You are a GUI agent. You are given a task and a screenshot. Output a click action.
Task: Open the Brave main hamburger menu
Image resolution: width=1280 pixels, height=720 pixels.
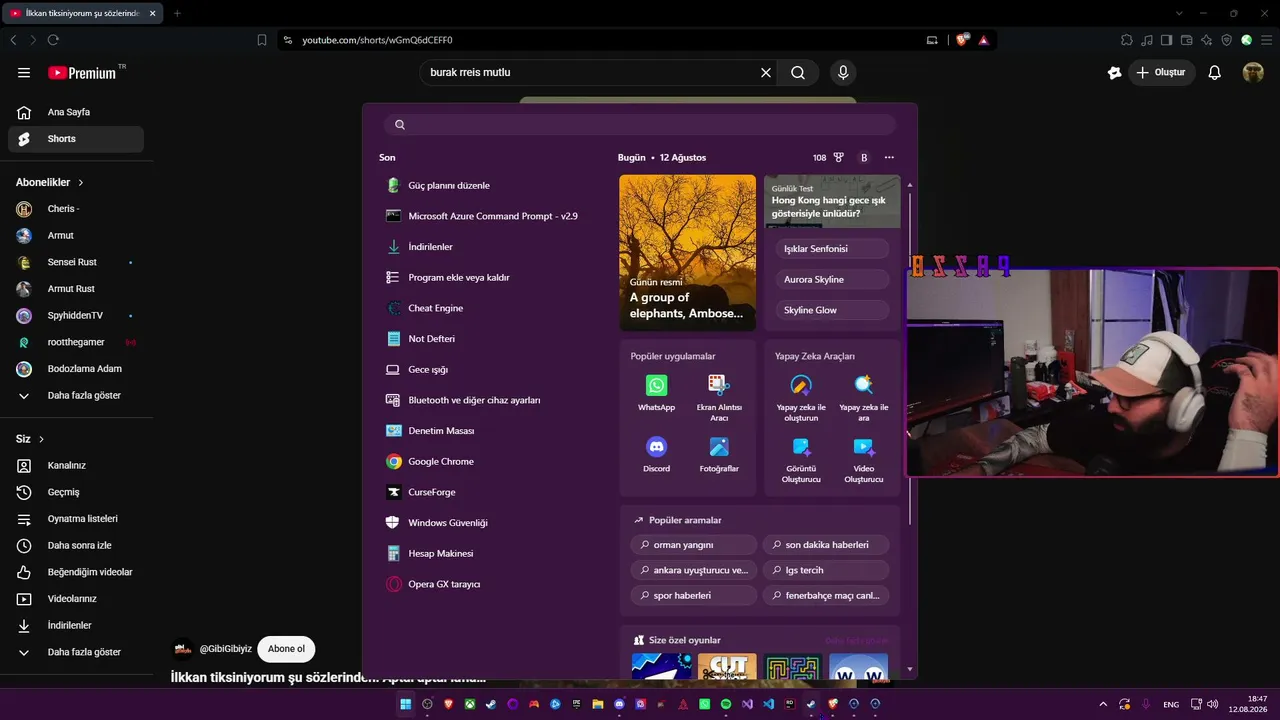point(1266,40)
